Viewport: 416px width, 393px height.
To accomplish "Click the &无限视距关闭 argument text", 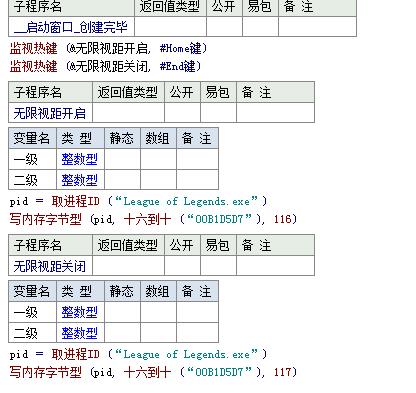I will (108, 66).
